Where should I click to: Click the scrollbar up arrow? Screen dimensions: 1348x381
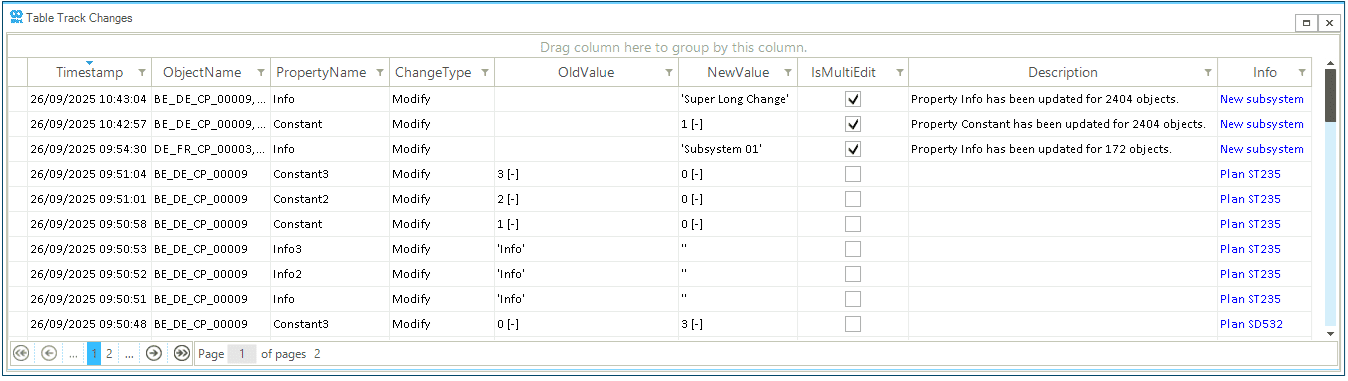coord(1330,63)
